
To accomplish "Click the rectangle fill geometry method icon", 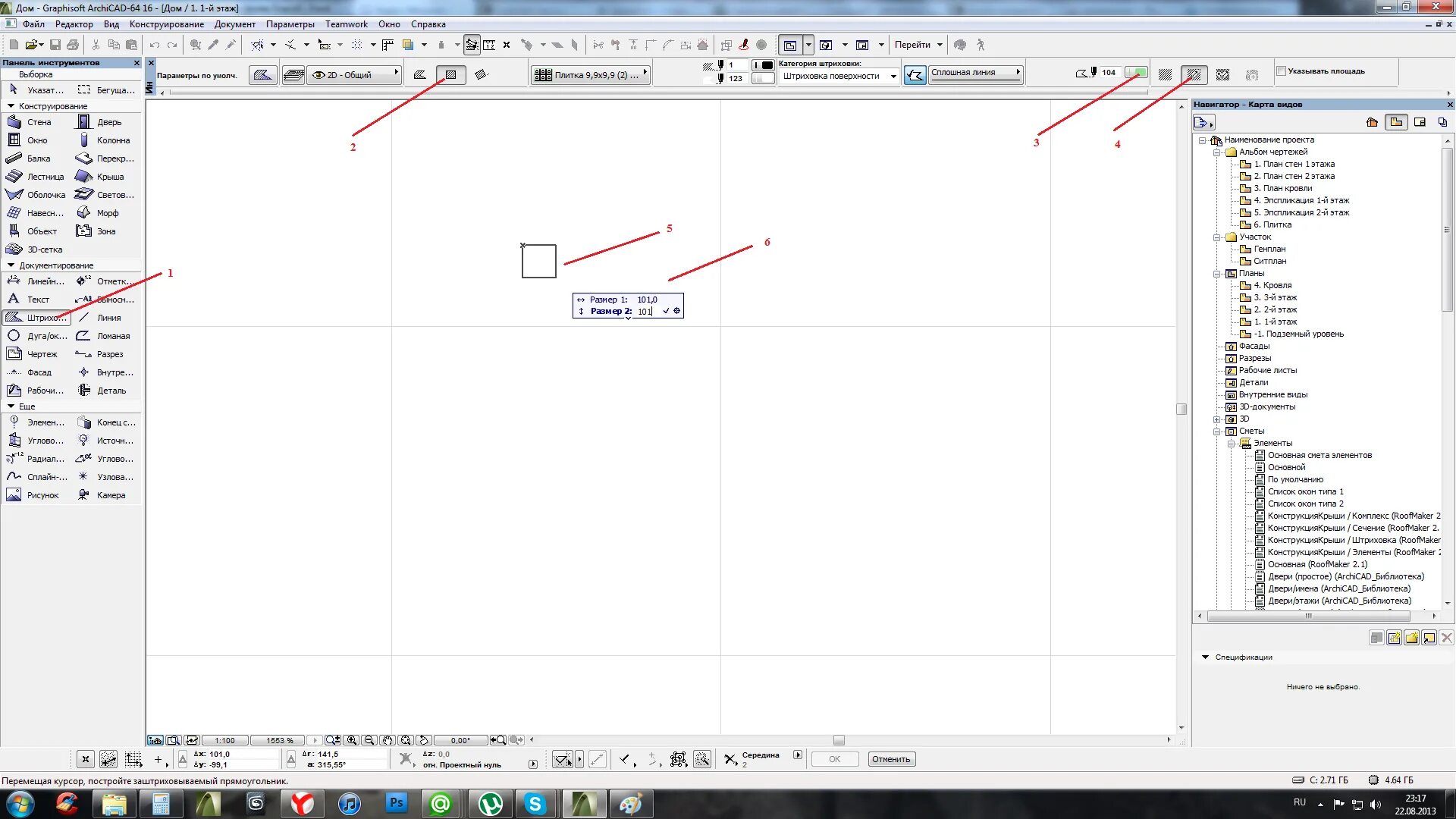I will [450, 74].
